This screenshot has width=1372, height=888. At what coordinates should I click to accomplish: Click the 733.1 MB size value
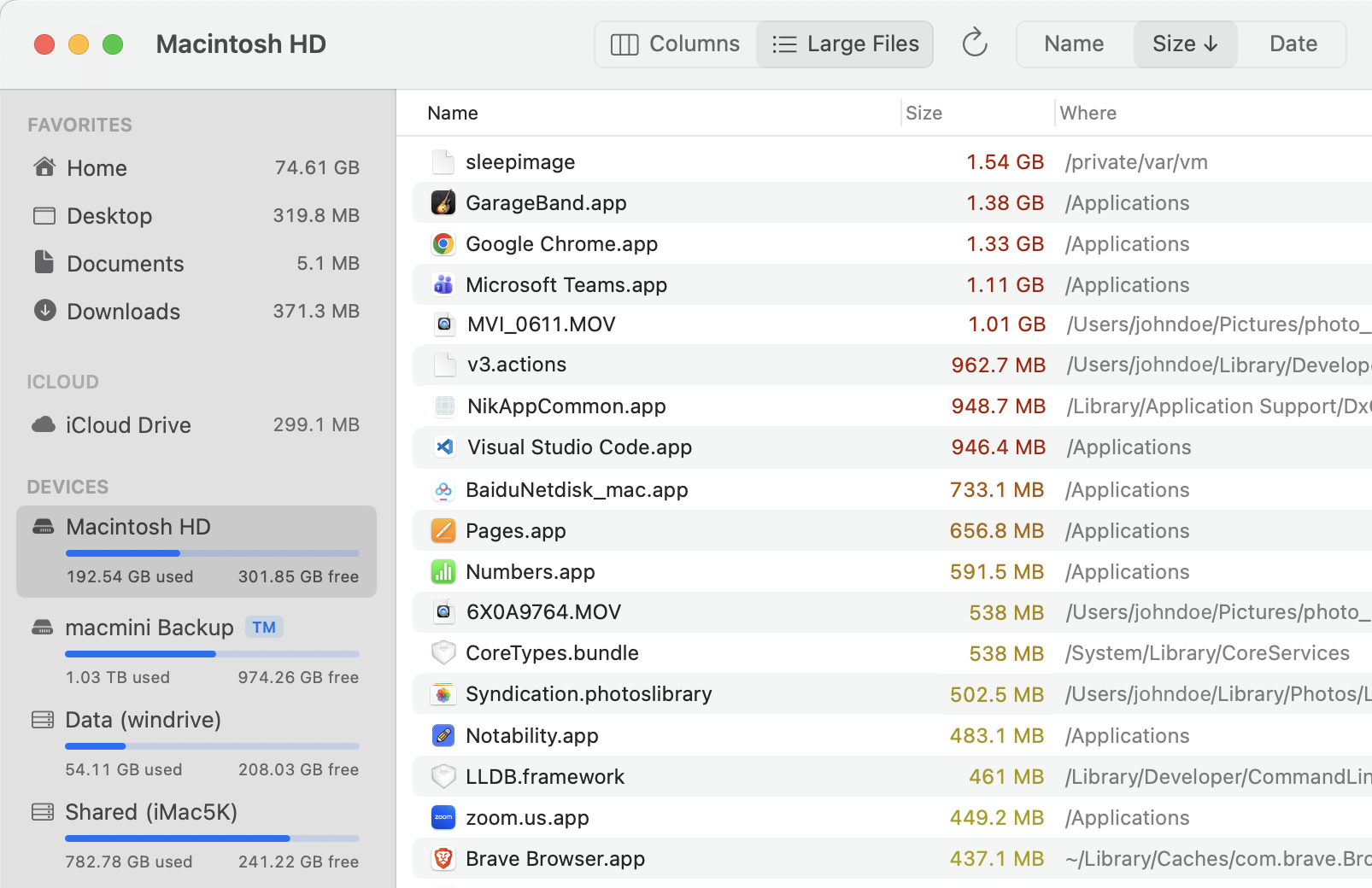[997, 490]
